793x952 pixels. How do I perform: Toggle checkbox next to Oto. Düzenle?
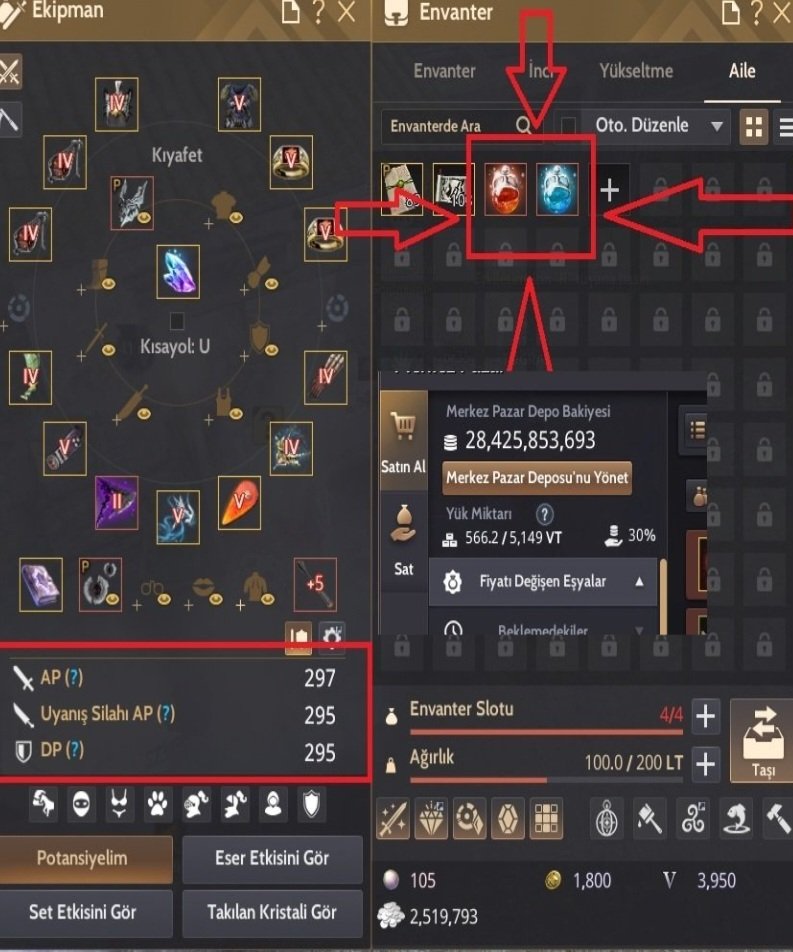(x=568, y=126)
